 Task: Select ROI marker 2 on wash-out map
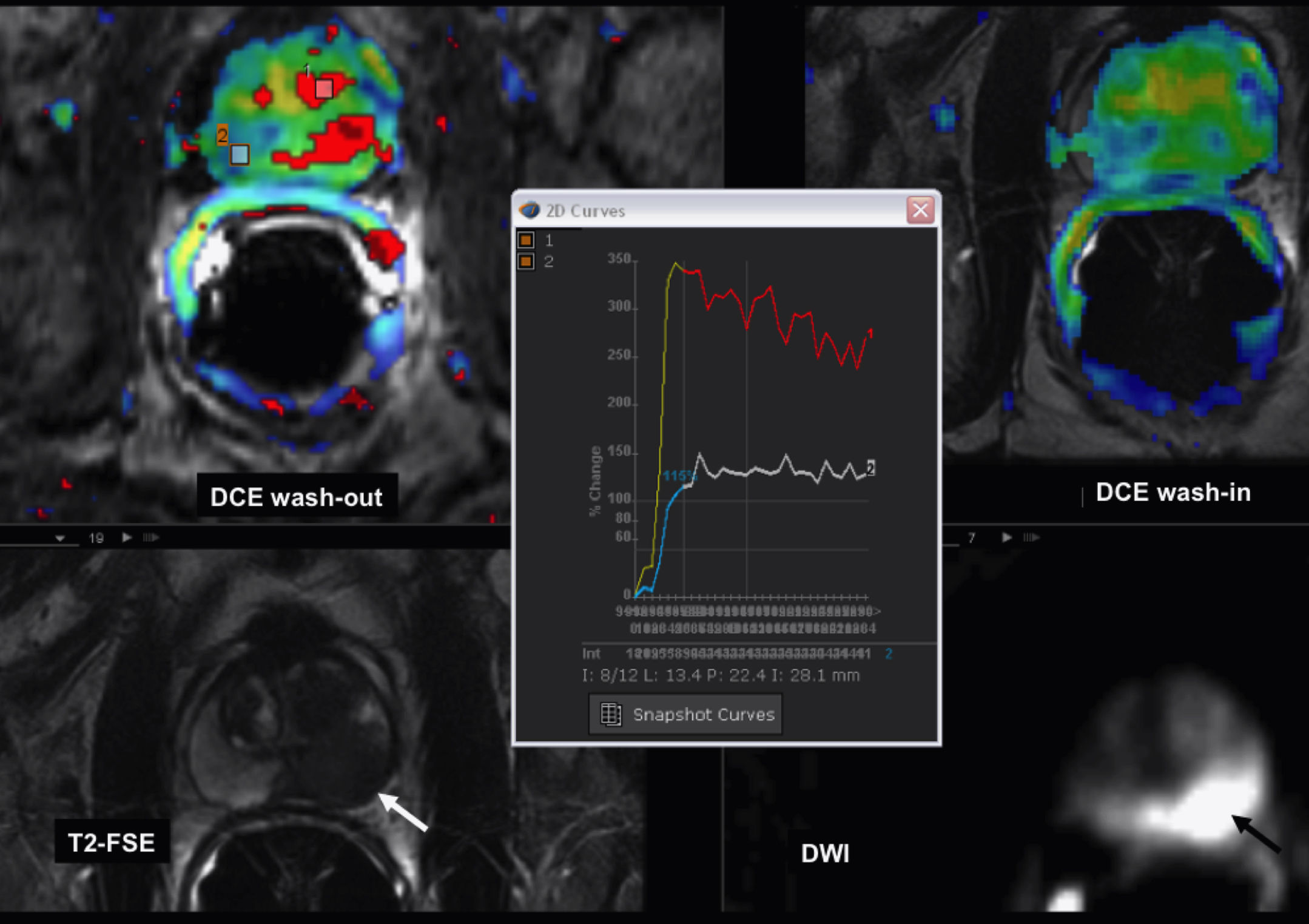point(240,155)
